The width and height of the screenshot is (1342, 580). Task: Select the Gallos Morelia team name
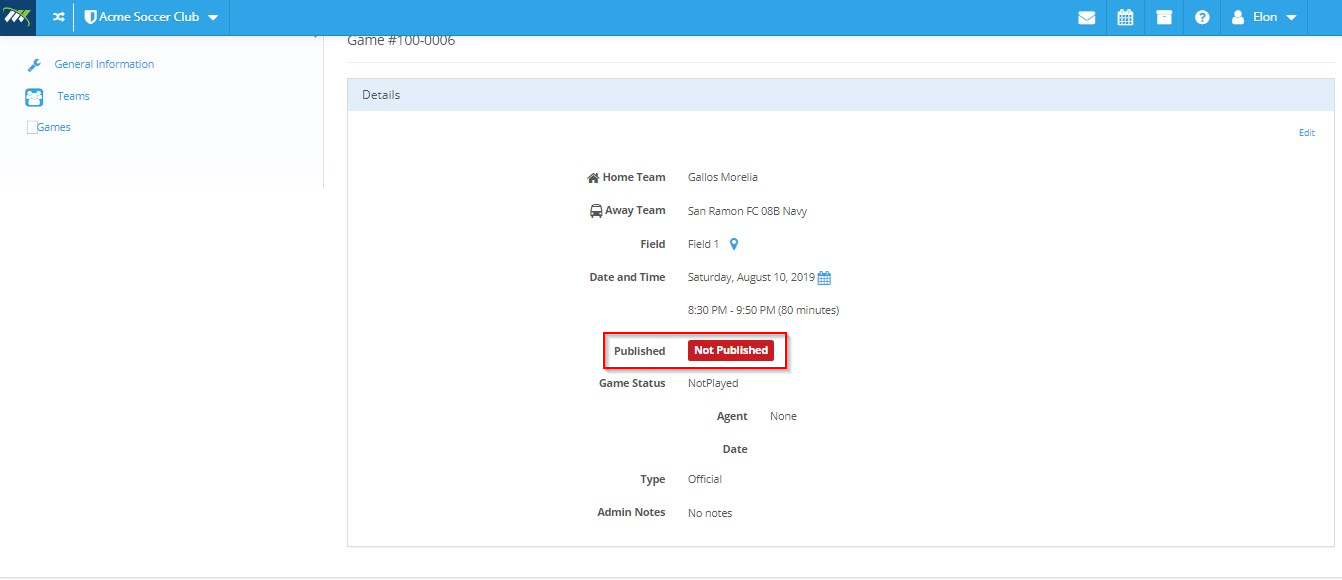(723, 177)
